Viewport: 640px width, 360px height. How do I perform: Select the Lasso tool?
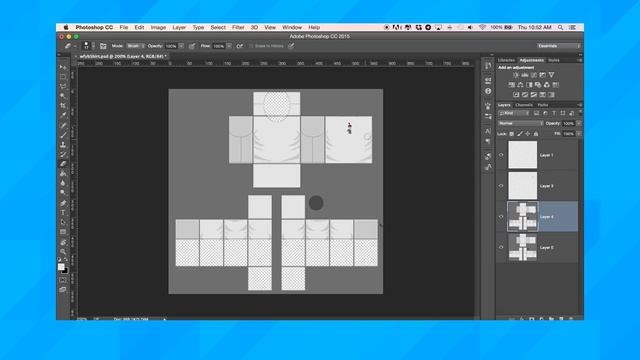click(63, 87)
